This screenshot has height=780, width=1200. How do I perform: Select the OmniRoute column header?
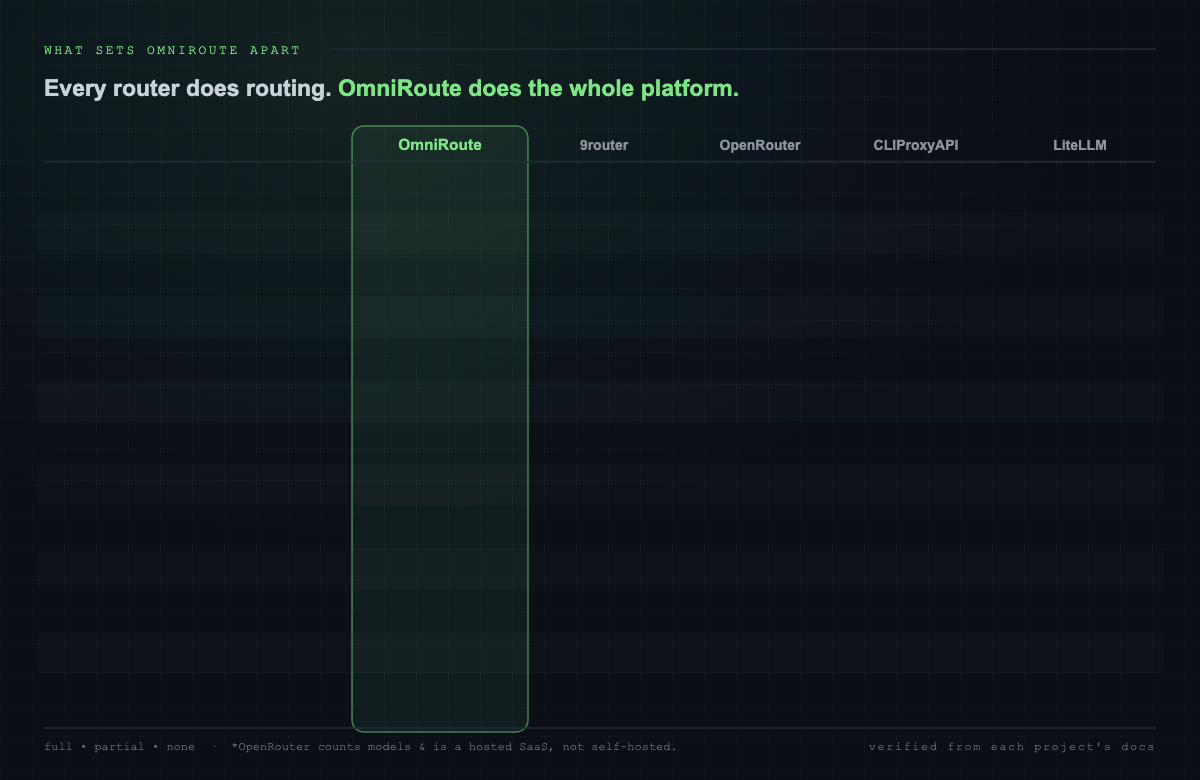pyautogui.click(x=440, y=145)
